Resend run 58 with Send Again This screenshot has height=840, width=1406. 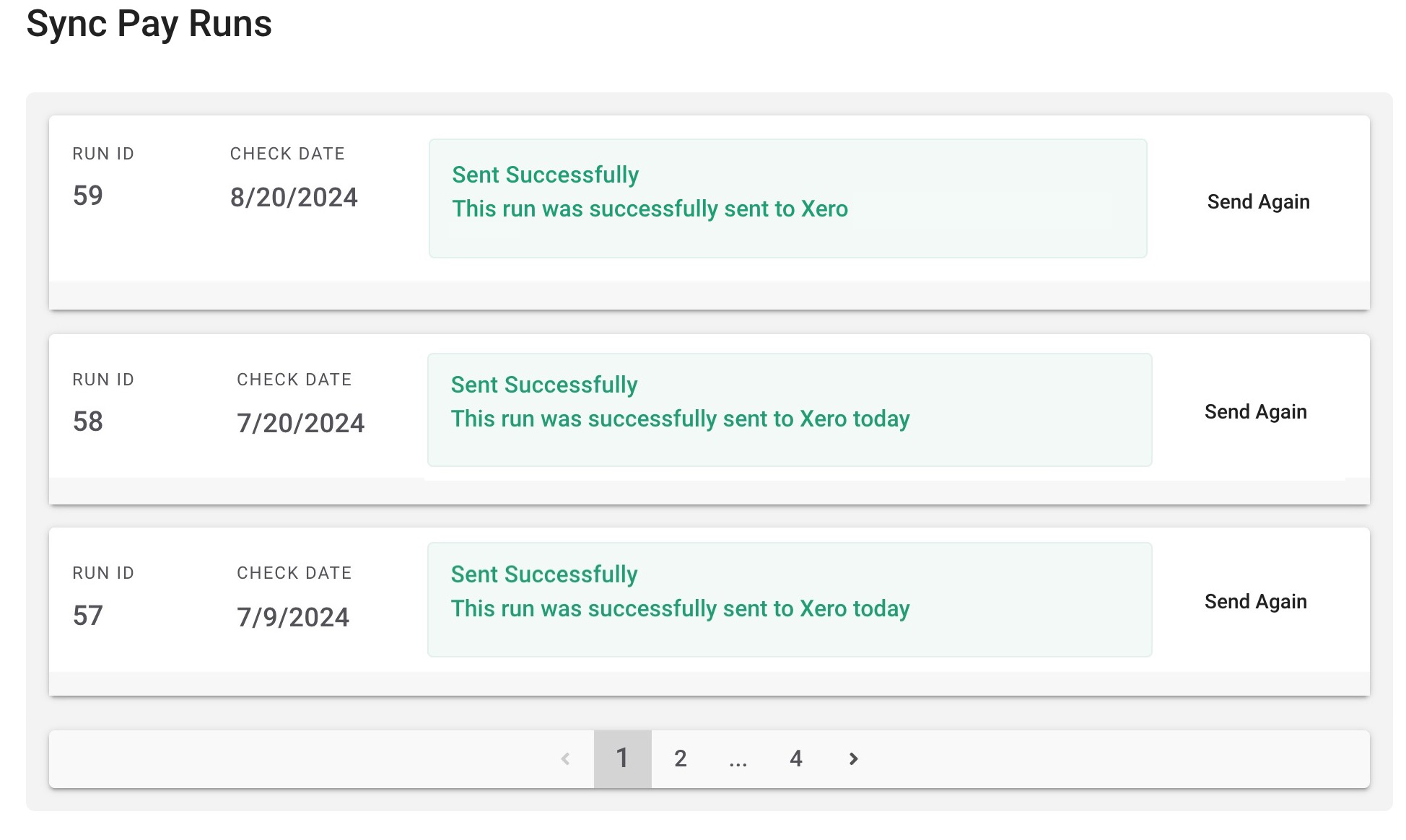[1255, 412]
